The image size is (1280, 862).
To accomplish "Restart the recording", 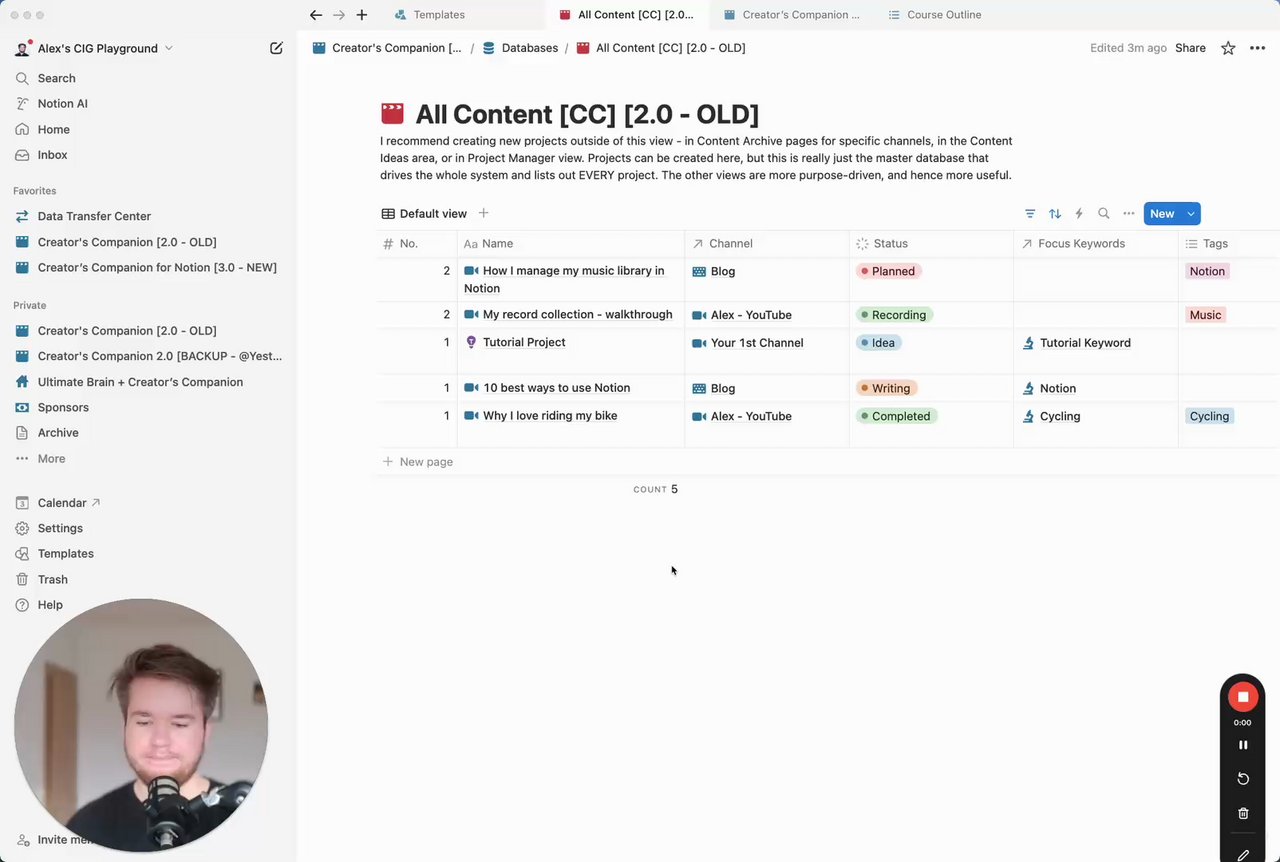I will [x=1243, y=779].
